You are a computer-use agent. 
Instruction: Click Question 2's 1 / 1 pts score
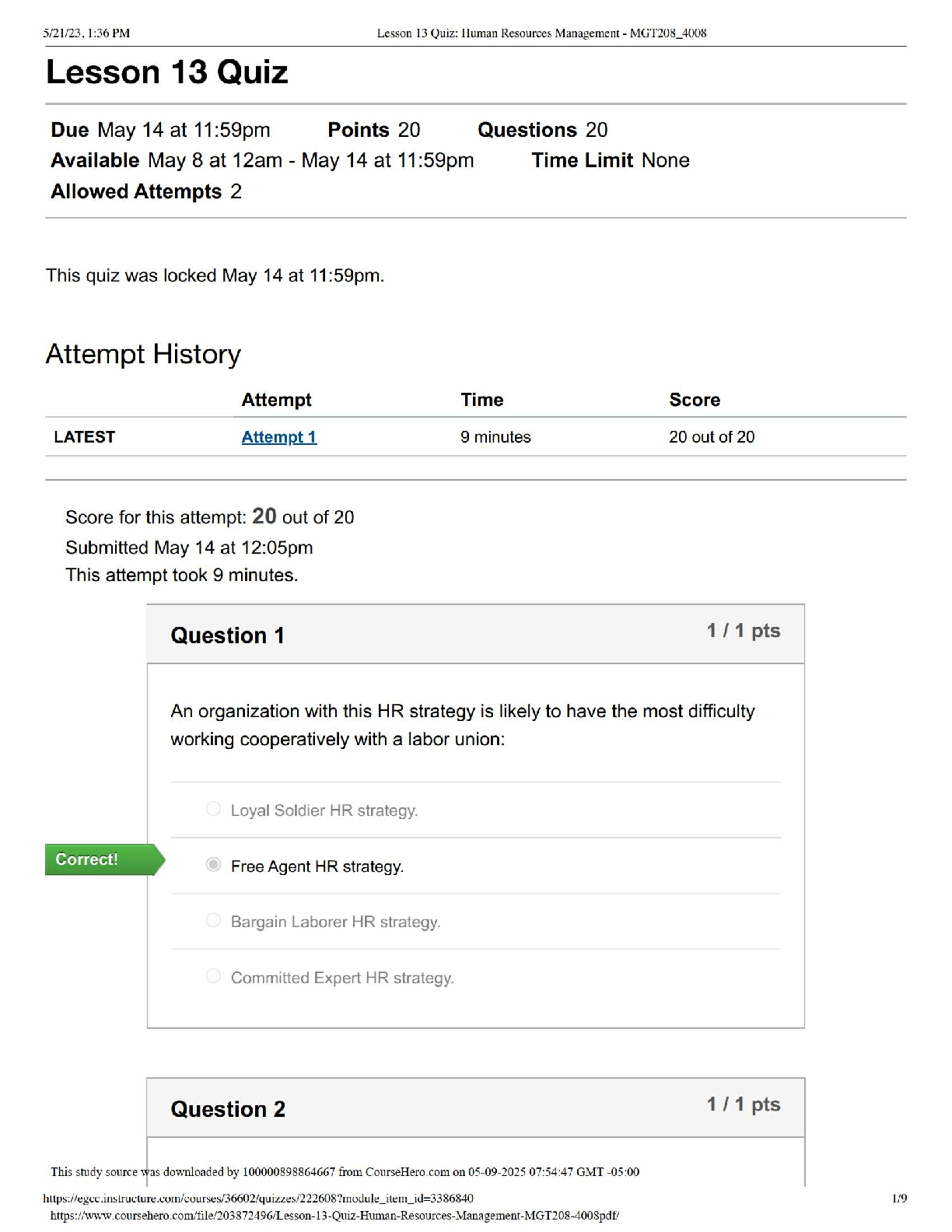tap(743, 1104)
